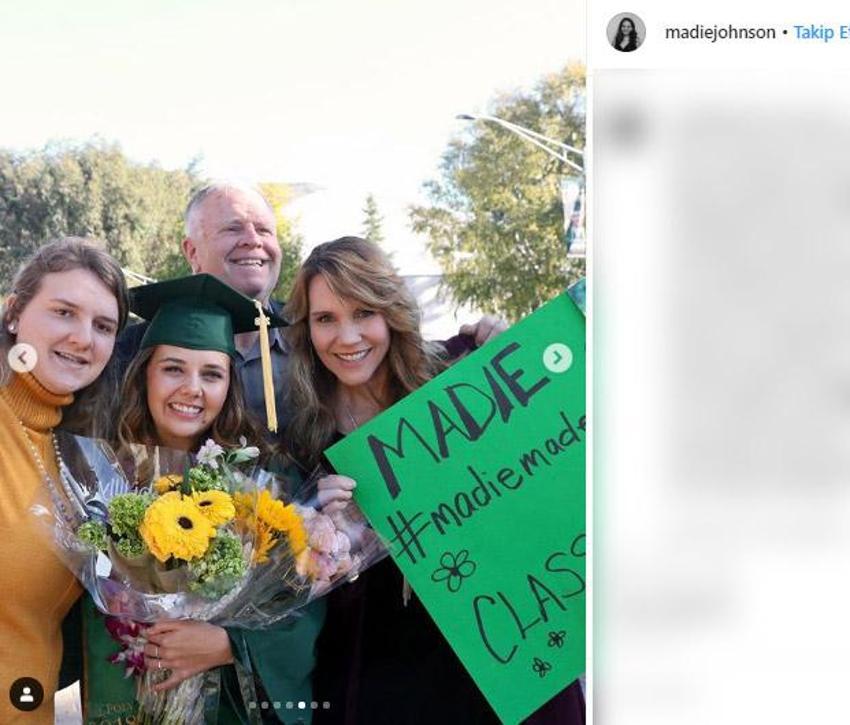Click the blurred avatar in caption panel
Viewport: 850px width, 725px height.
tap(625, 126)
